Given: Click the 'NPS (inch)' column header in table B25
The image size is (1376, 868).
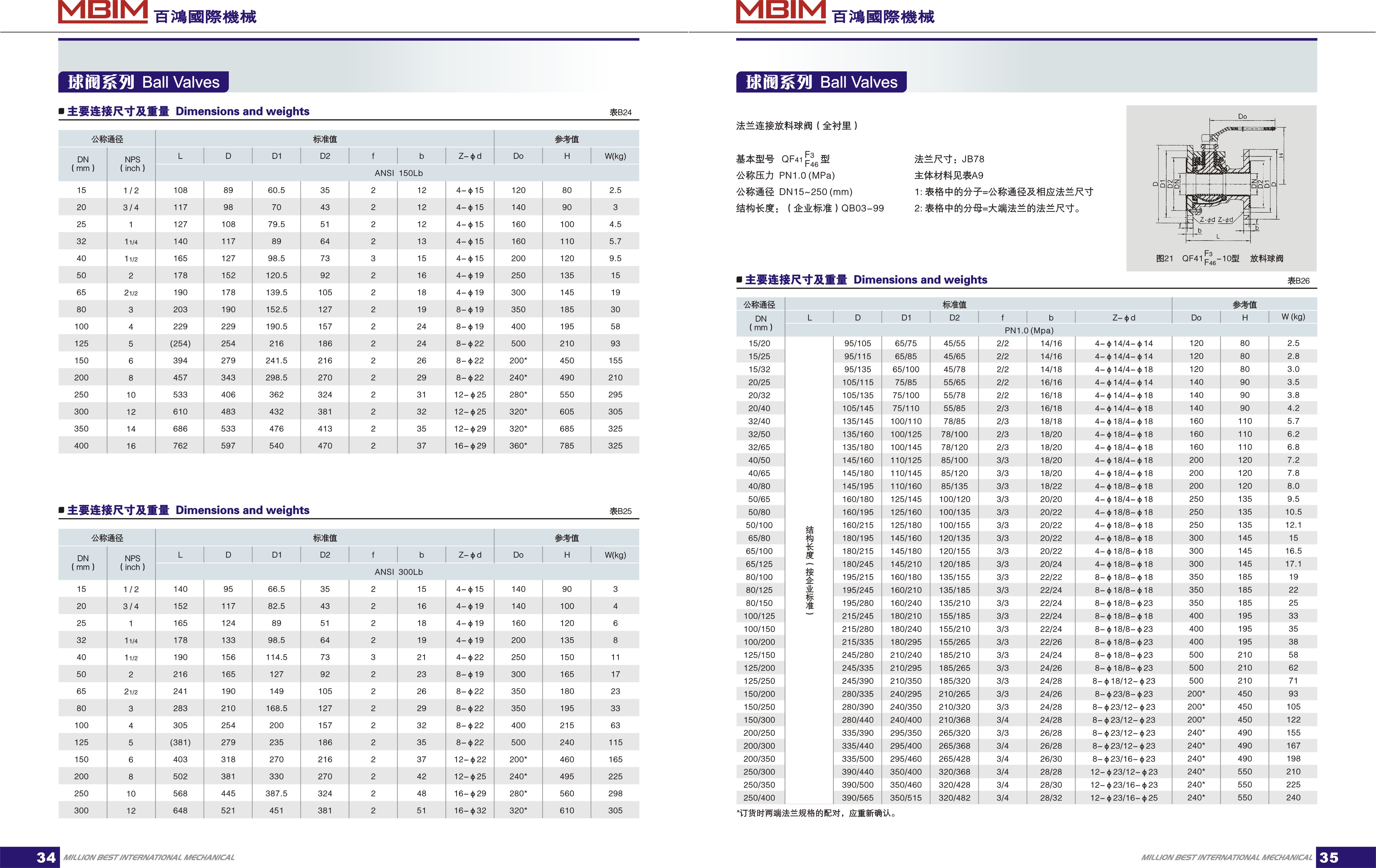Looking at the screenshot, I should [x=132, y=563].
